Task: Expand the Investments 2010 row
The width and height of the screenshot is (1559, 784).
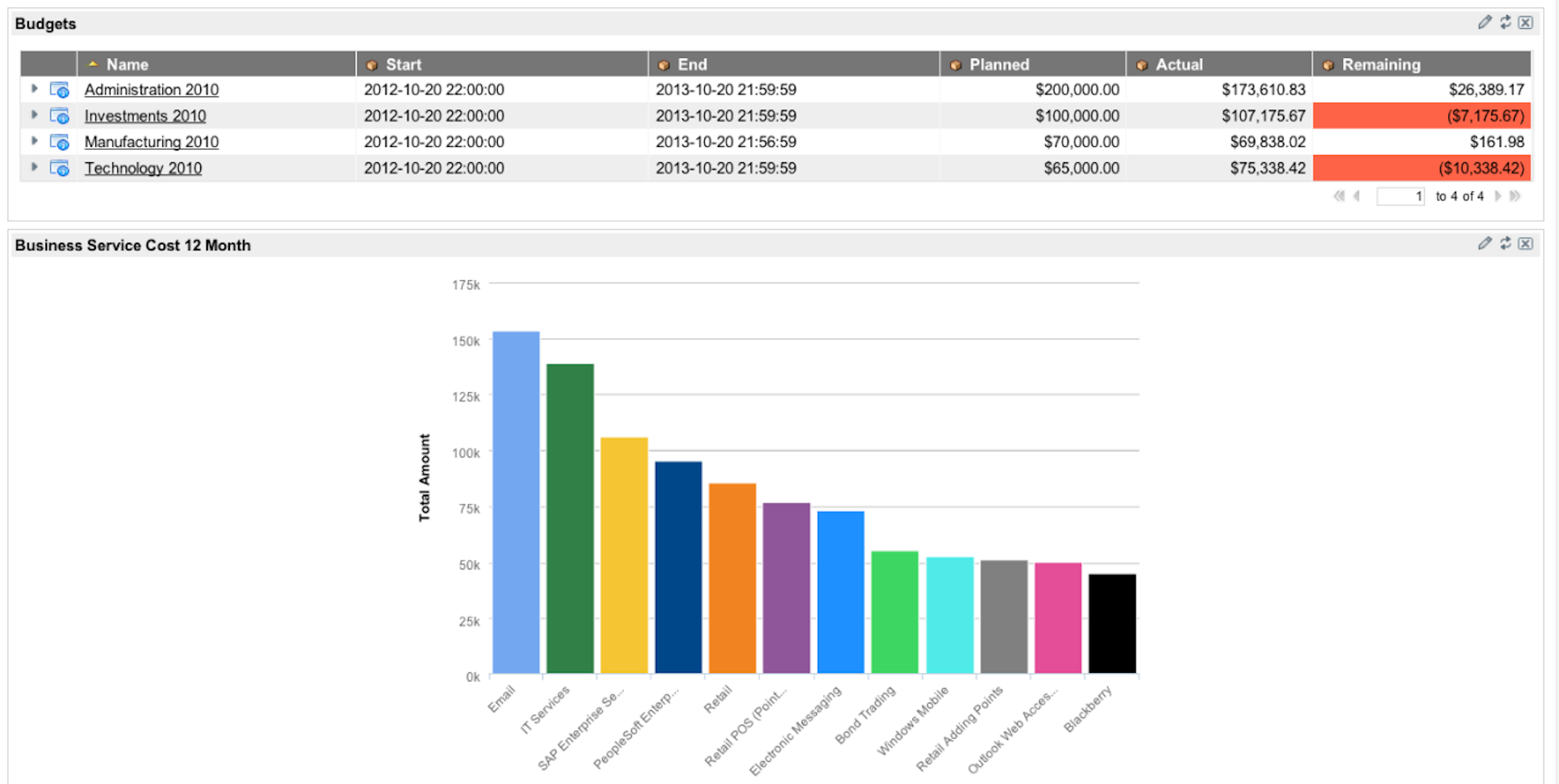Action: (35, 115)
